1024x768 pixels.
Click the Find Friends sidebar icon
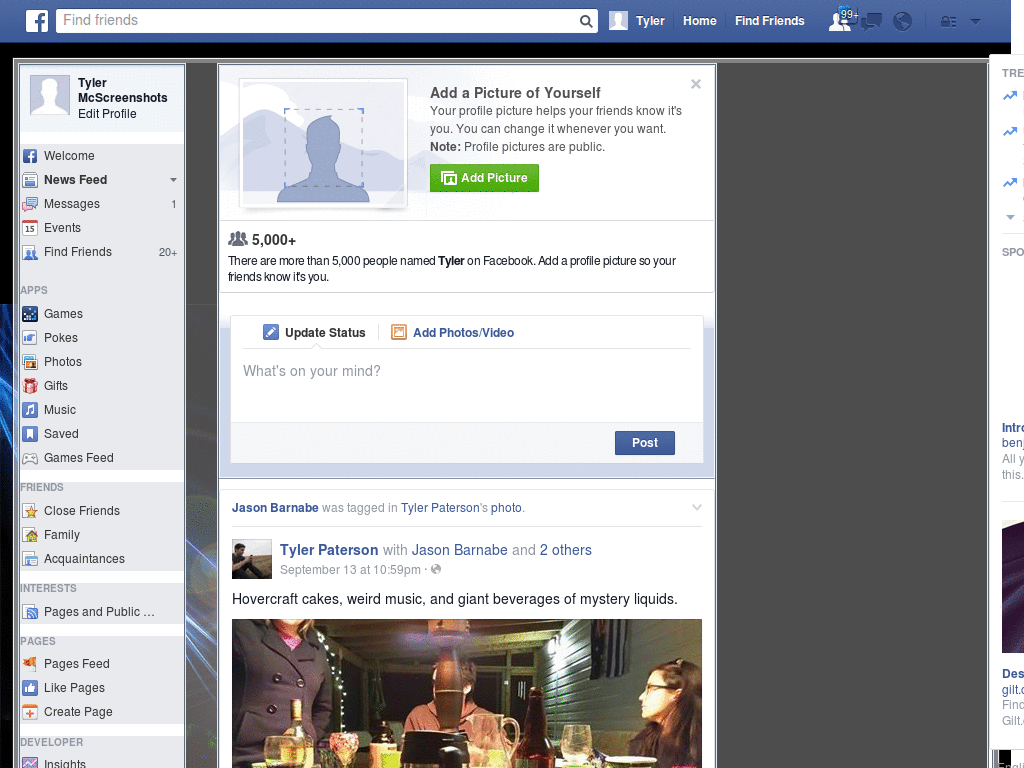point(30,252)
